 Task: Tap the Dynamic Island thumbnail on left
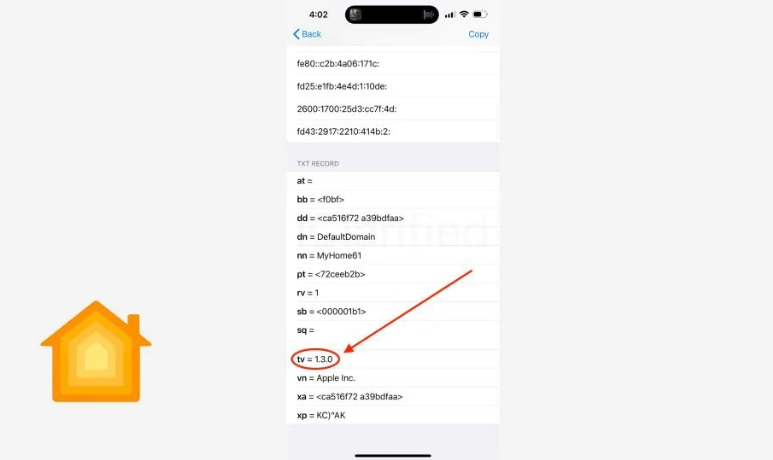[x=355, y=15]
